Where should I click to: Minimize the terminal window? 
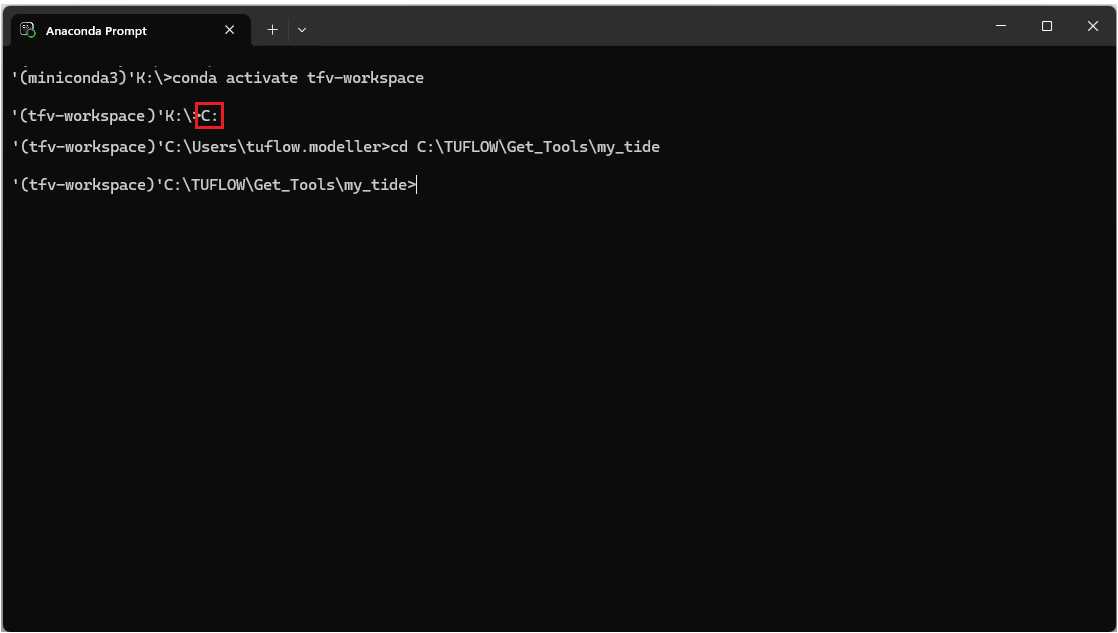pyautogui.click(x=1001, y=26)
